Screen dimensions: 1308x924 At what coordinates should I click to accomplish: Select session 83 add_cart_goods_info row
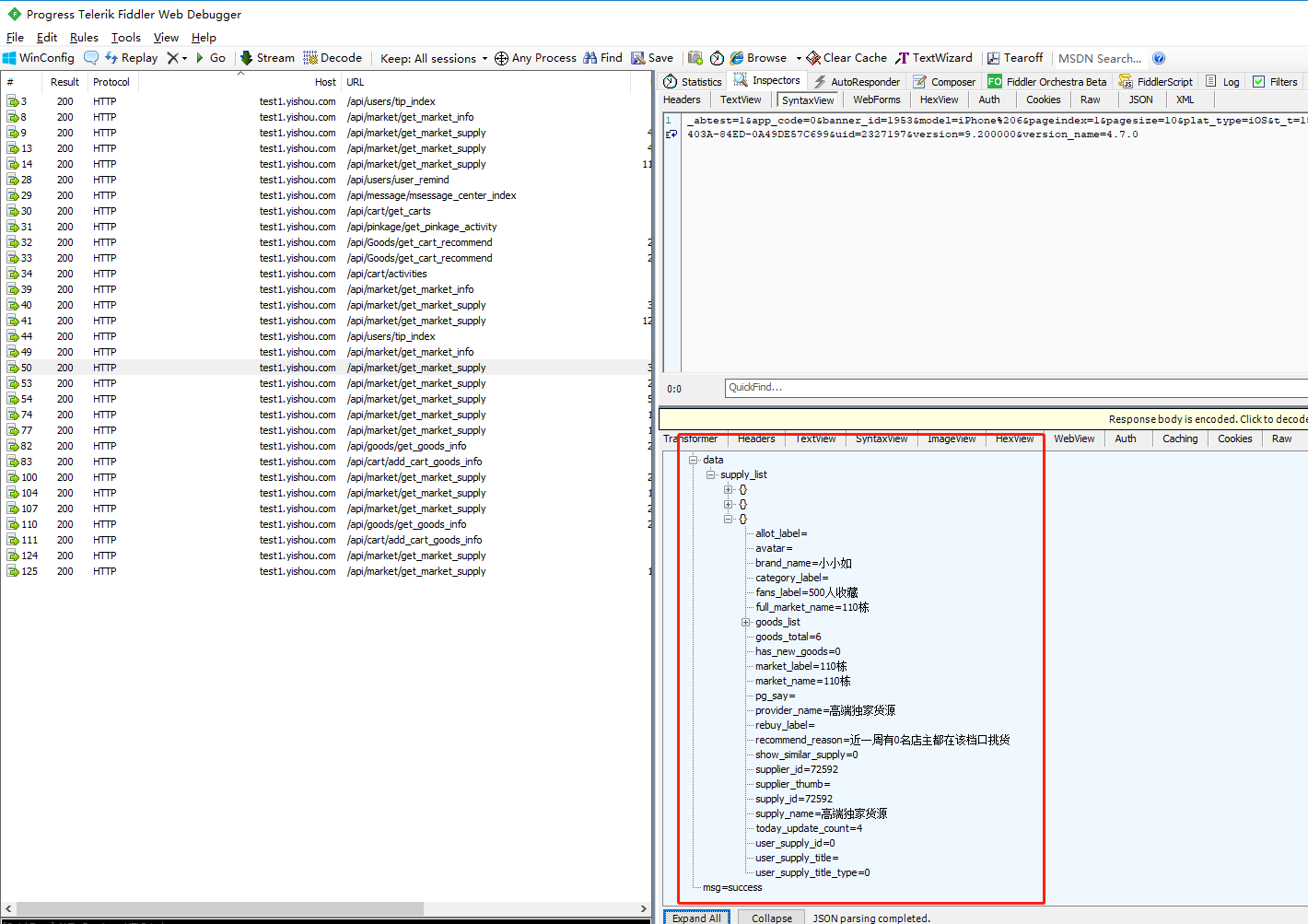pos(326,462)
